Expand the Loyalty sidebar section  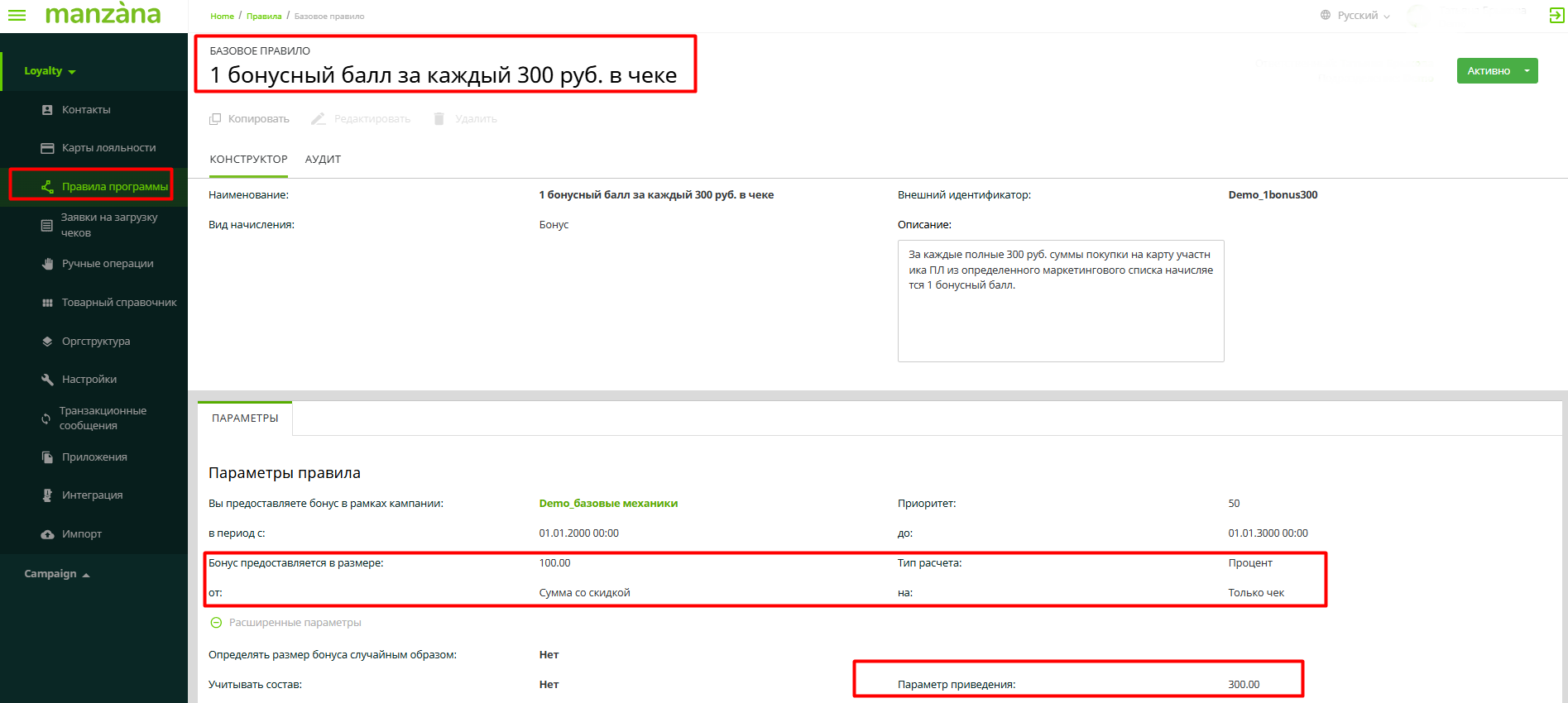[x=50, y=71]
